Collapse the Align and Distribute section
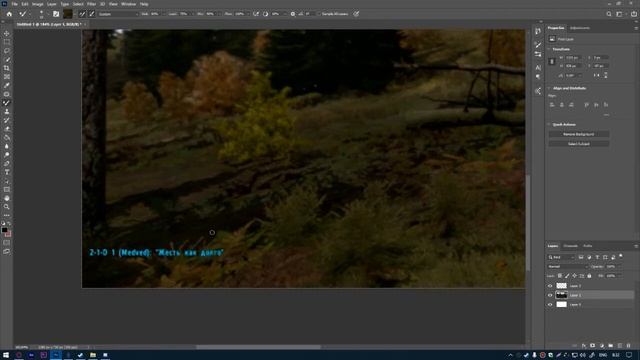Image resolution: width=640 pixels, height=360 pixels. tap(549, 88)
